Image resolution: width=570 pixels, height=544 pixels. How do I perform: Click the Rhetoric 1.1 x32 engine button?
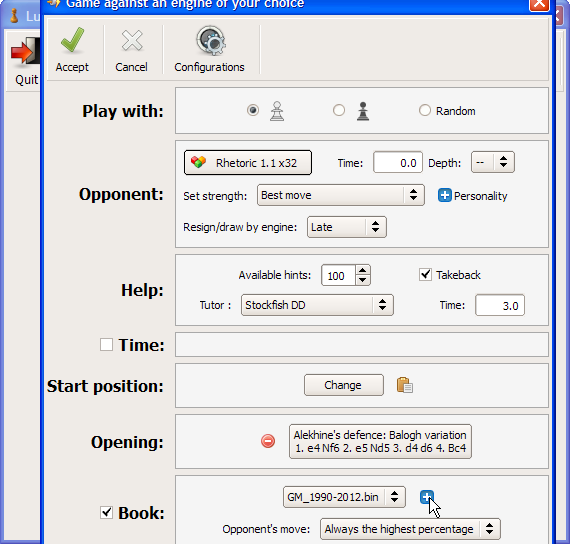[x=248, y=163]
